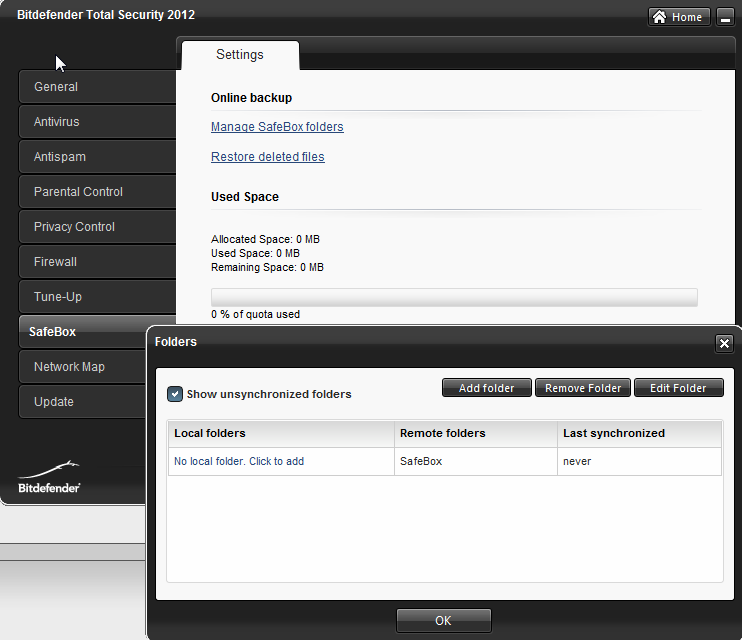Image resolution: width=742 pixels, height=640 pixels.
Task: Open Restore deleted files link
Action: pyautogui.click(x=268, y=157)
